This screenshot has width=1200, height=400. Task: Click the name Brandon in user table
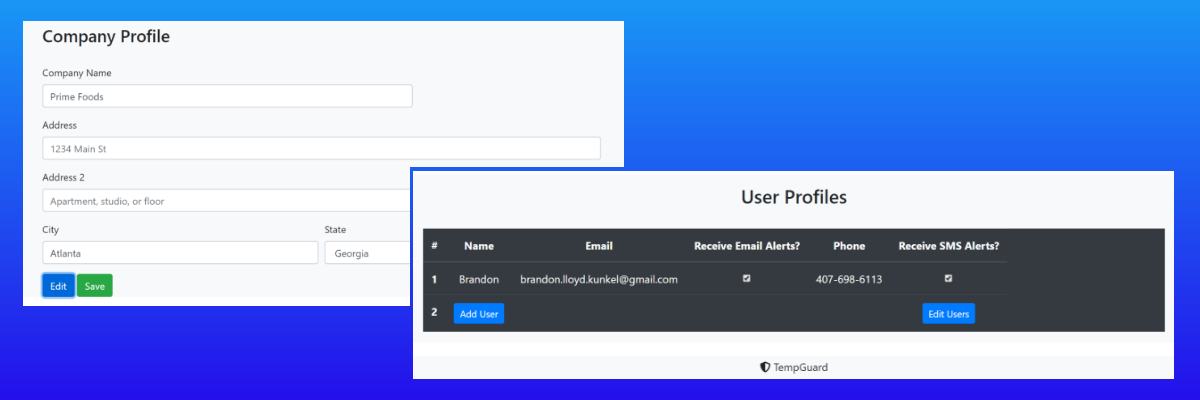point(479,279)
